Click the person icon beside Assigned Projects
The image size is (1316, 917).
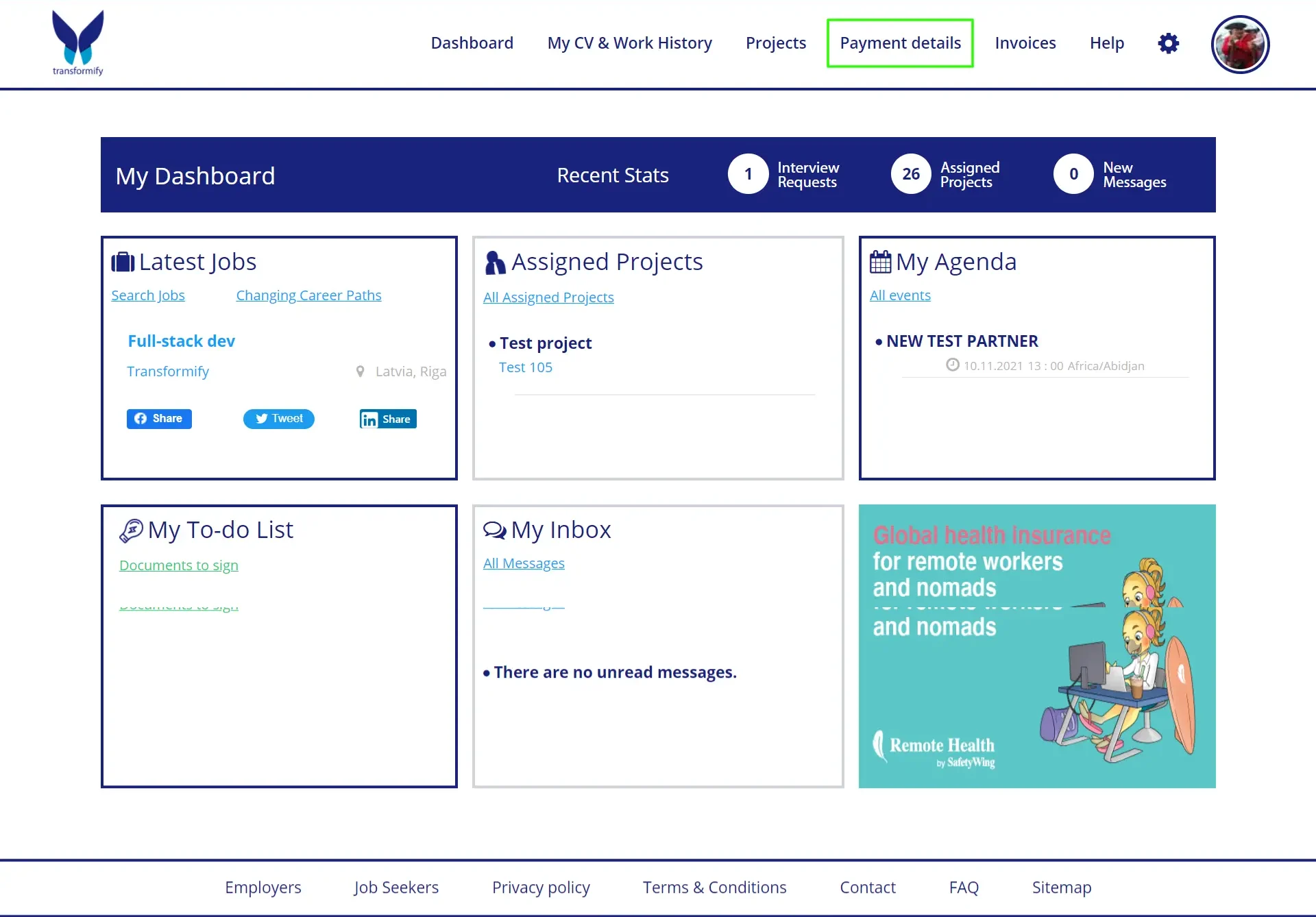[x=495, y=262]
